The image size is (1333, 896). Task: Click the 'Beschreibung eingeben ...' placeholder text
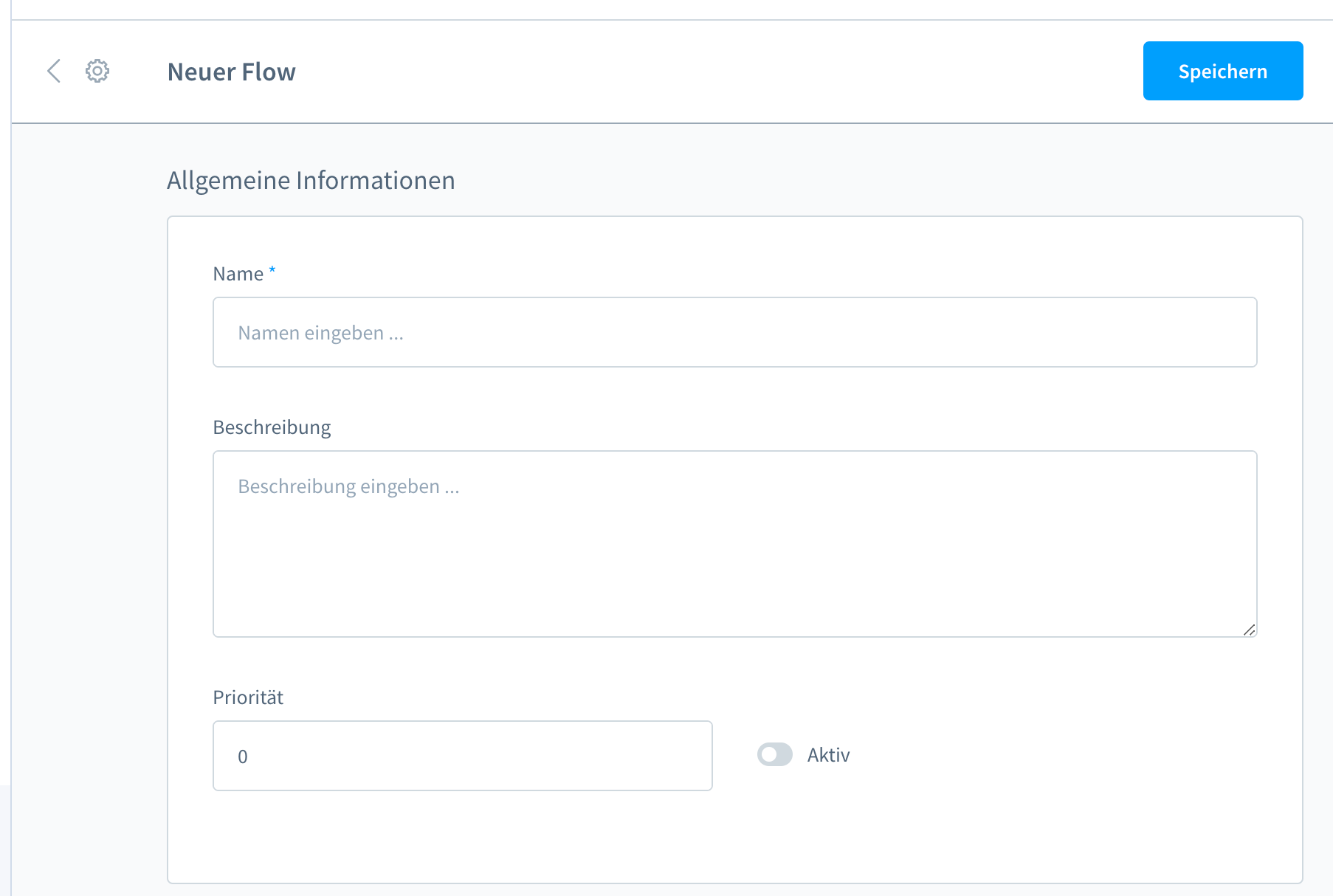[348, 486]
